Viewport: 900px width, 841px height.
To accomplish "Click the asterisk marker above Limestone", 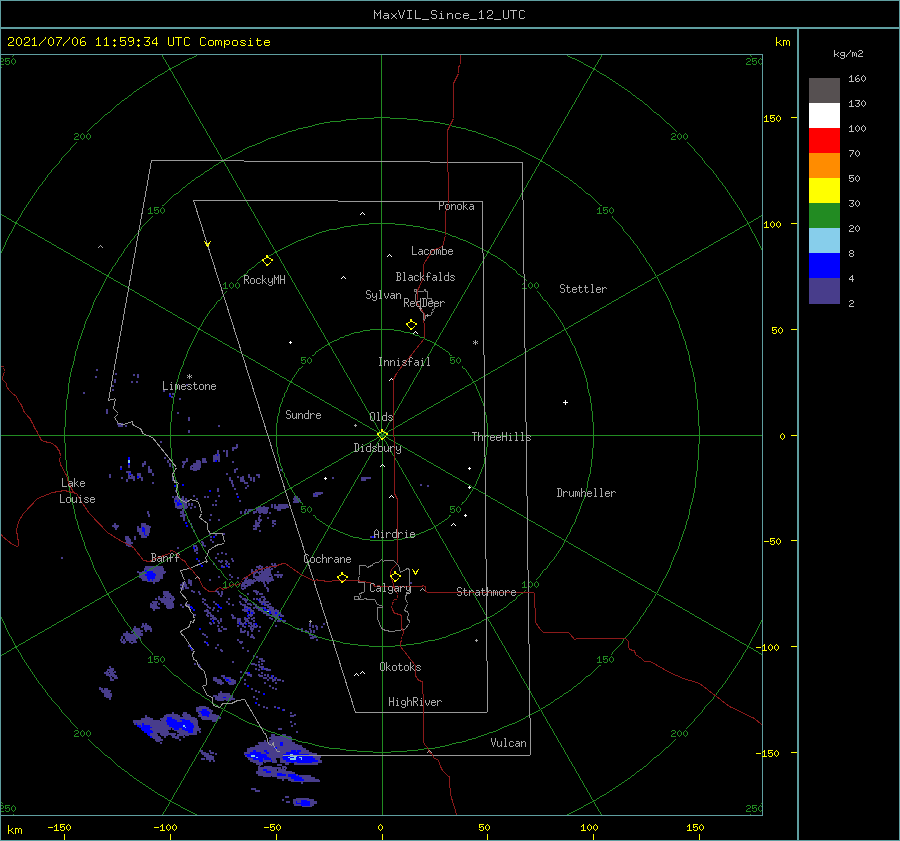I will [189, 377].
